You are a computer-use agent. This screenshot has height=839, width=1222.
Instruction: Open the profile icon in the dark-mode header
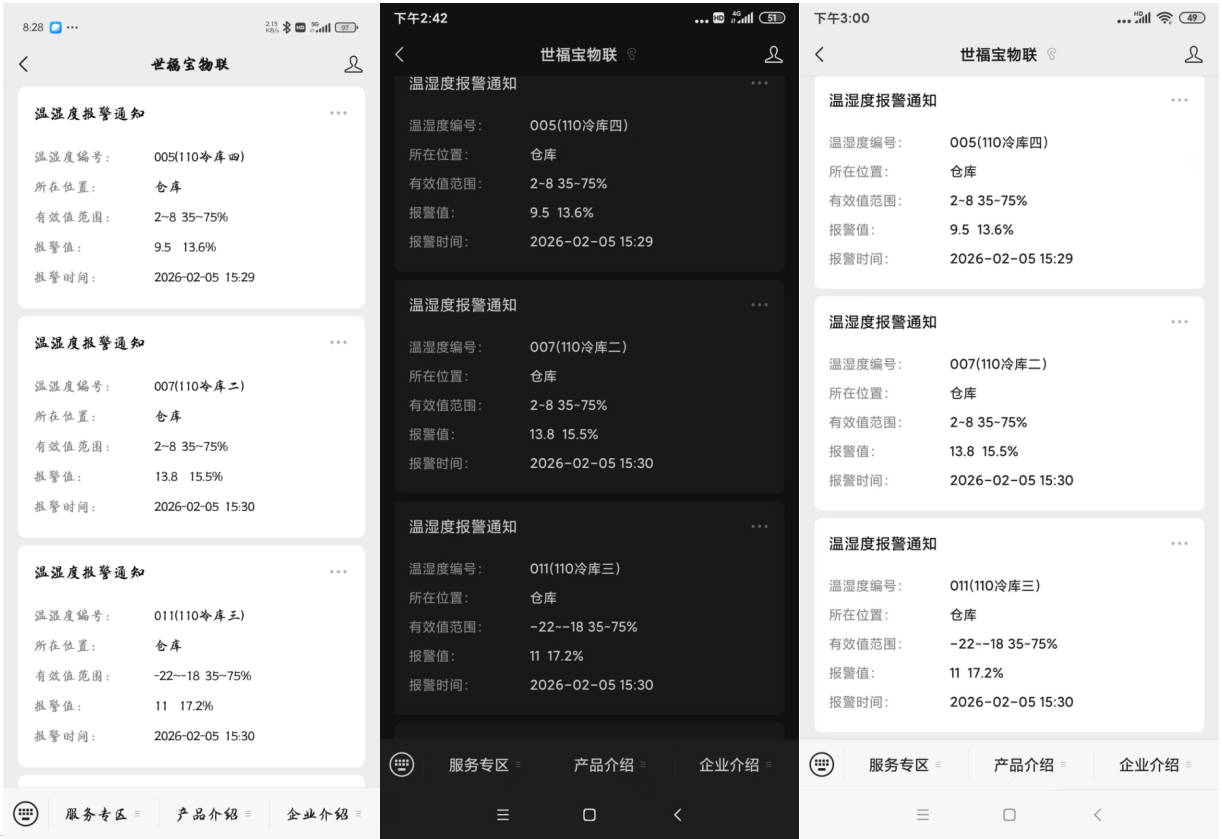[x=773, y=55]
